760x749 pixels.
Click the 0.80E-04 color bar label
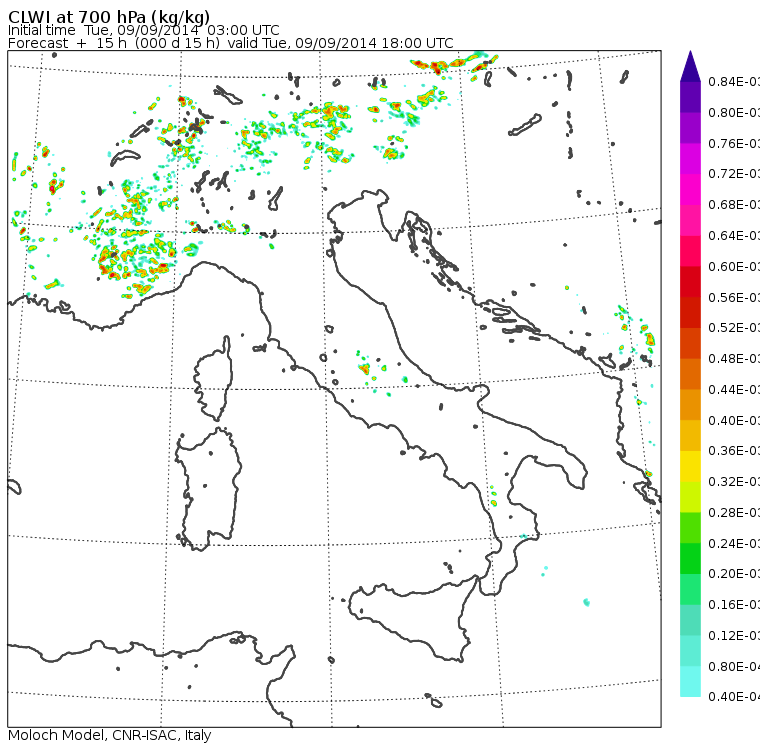pyautogui.click(x=734, y=667)
